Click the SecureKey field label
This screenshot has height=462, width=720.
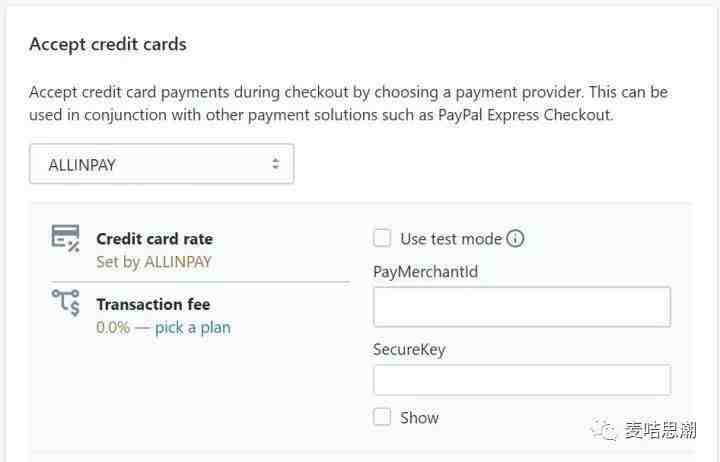point(409,350)
